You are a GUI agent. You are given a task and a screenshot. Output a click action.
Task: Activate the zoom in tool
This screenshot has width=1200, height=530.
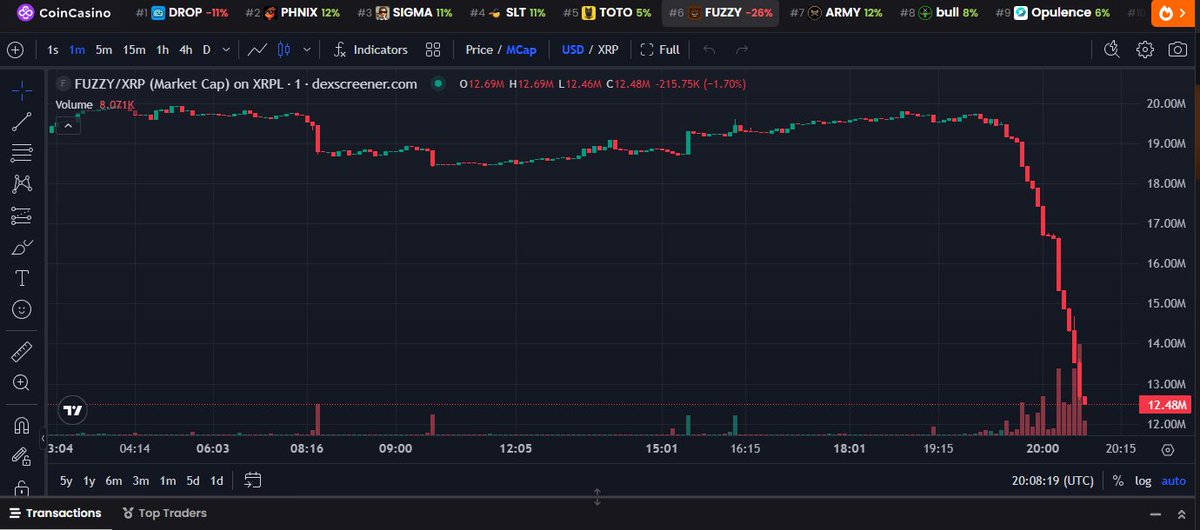[x=21, y=382]
